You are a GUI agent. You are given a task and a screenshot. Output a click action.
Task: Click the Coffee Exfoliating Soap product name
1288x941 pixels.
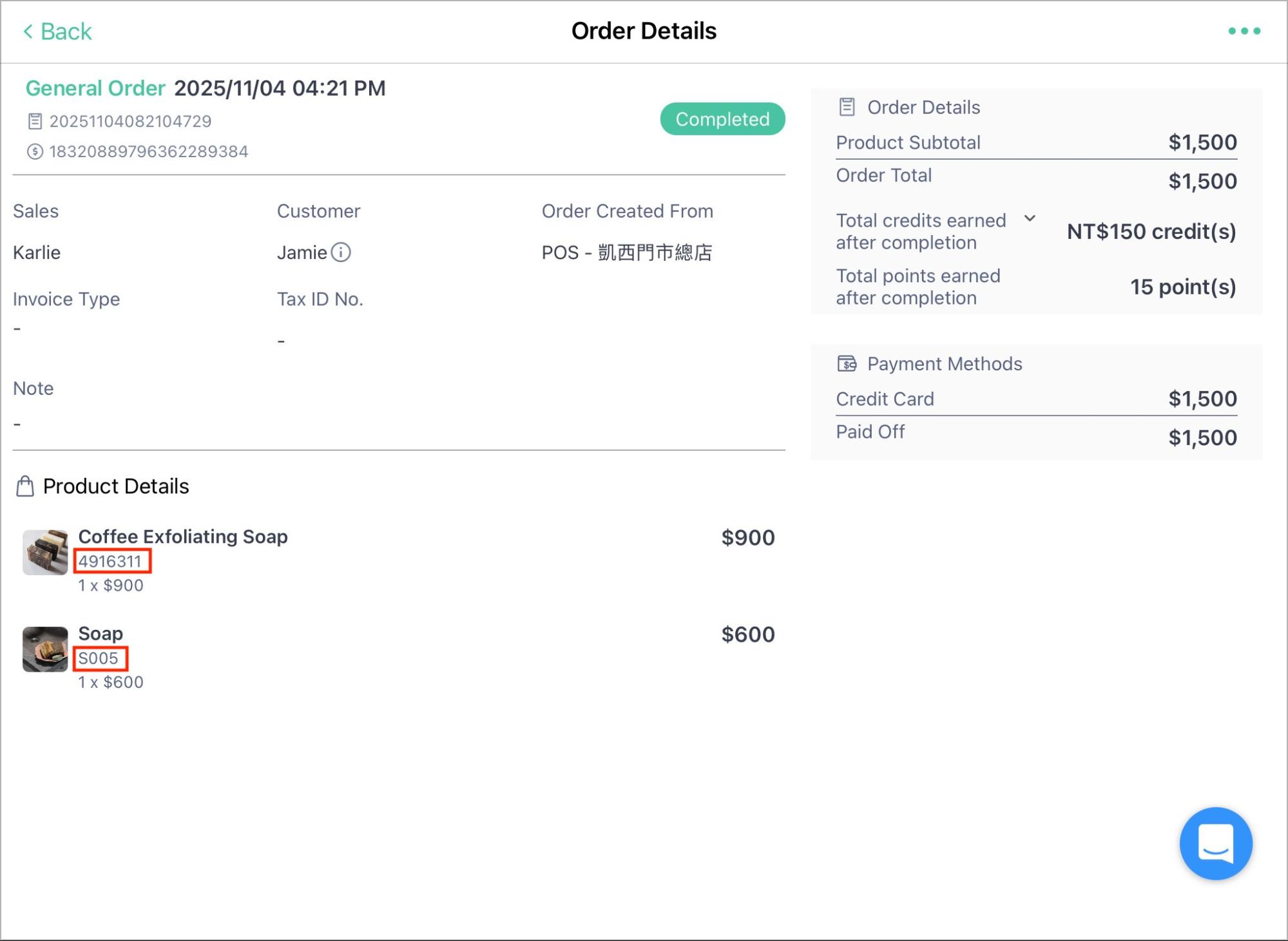point(183,537)
